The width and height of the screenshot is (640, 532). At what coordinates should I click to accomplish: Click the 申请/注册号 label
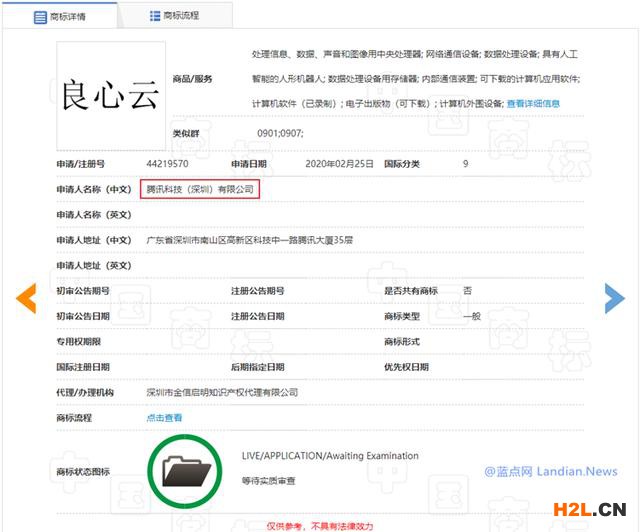[x=81, y=164]
